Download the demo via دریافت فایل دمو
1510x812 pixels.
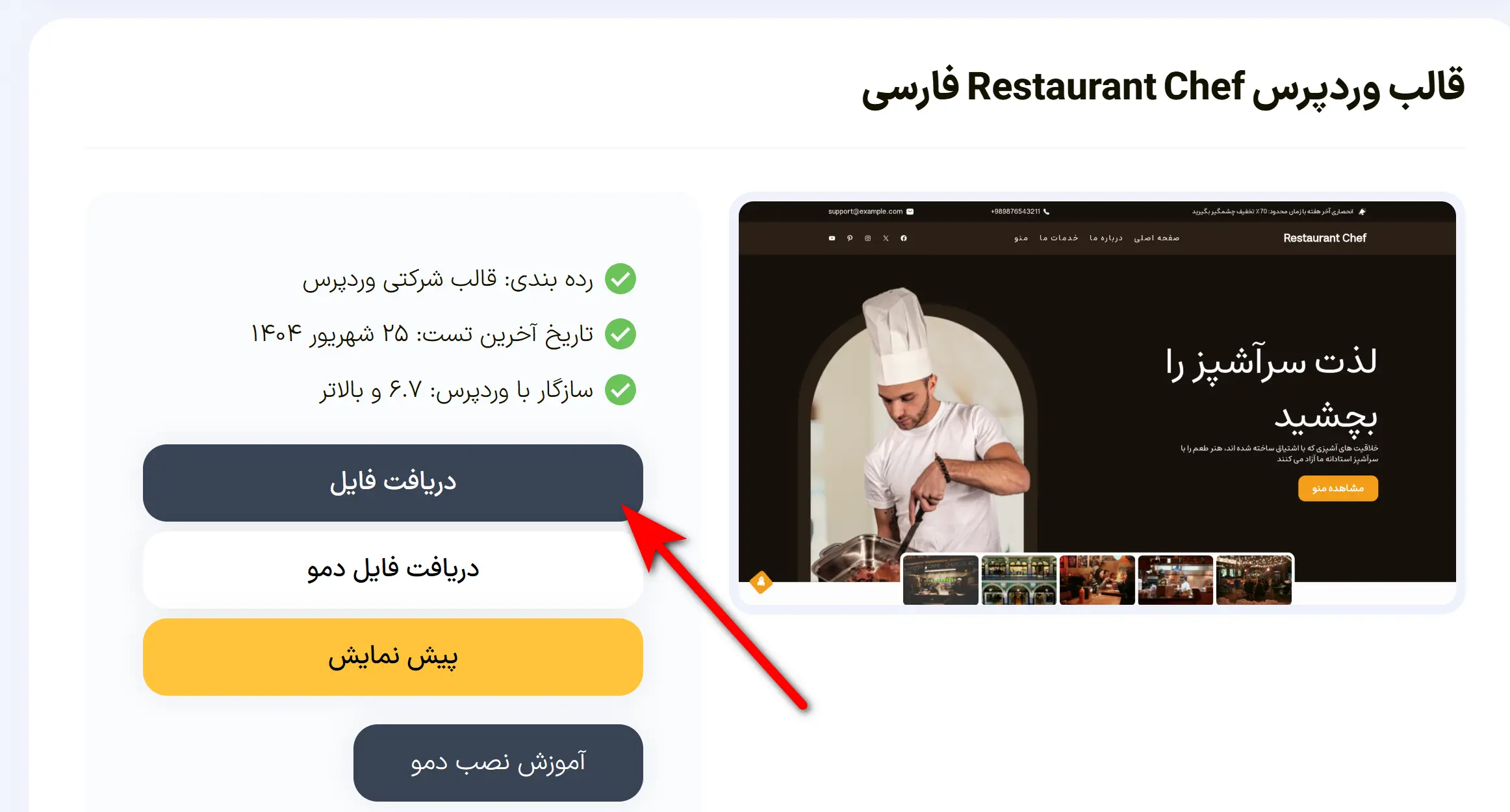(393, 570)
